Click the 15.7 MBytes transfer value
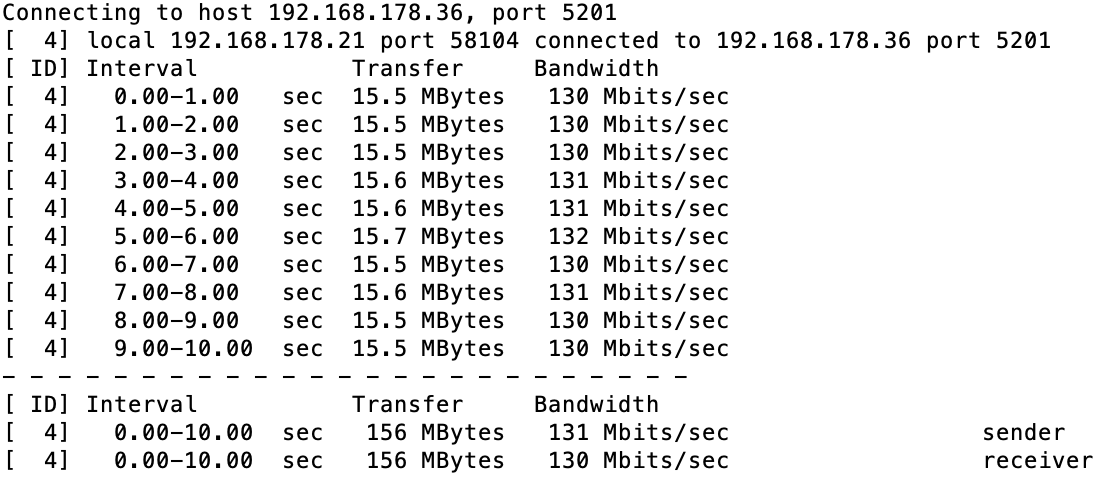This screenshot has width=1116, height=502. click(428, 237)
